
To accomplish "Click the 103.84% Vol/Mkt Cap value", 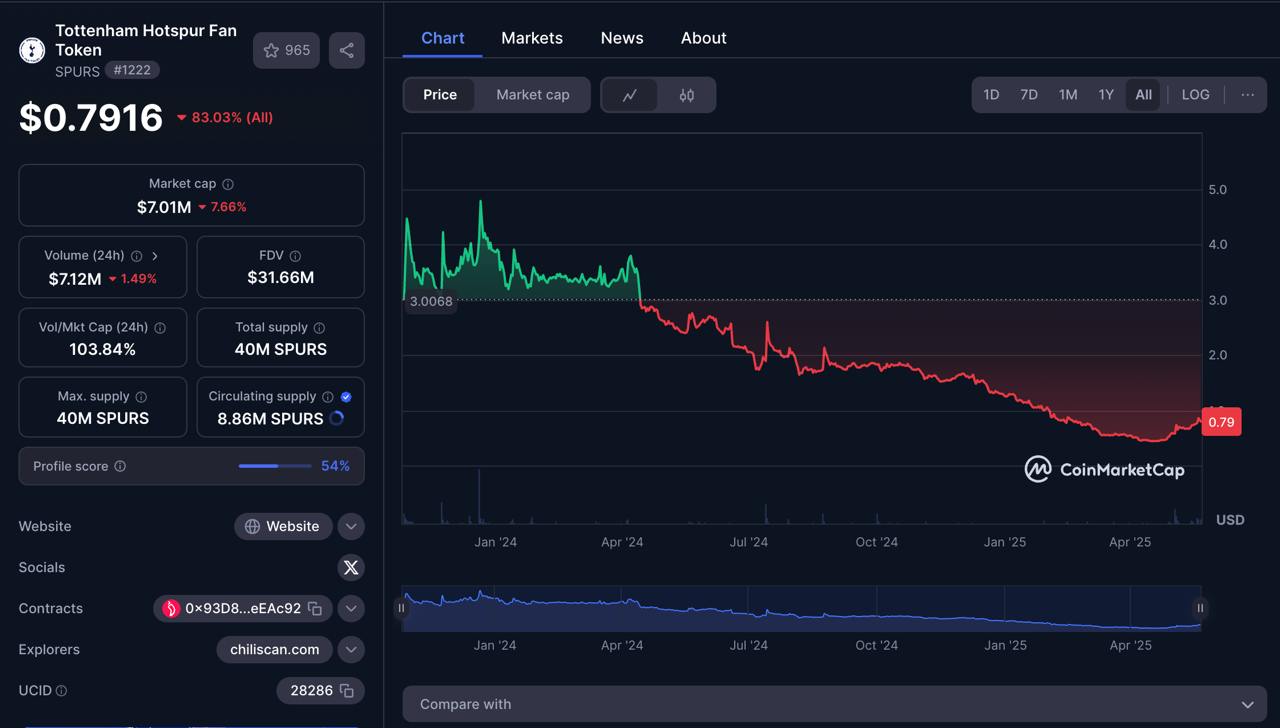I will click(x=102, y=350).
